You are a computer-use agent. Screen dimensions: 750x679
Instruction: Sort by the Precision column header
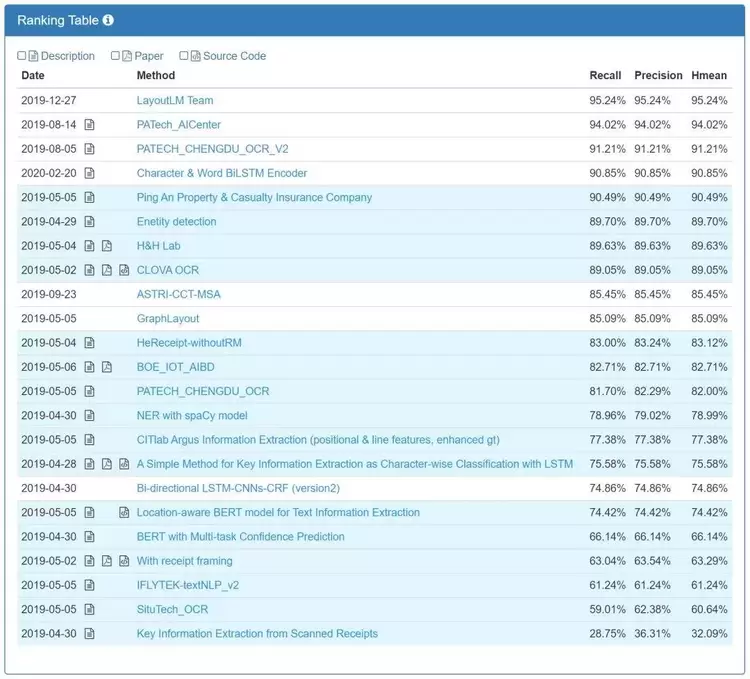pyautogui.click(x=658, y=75)
